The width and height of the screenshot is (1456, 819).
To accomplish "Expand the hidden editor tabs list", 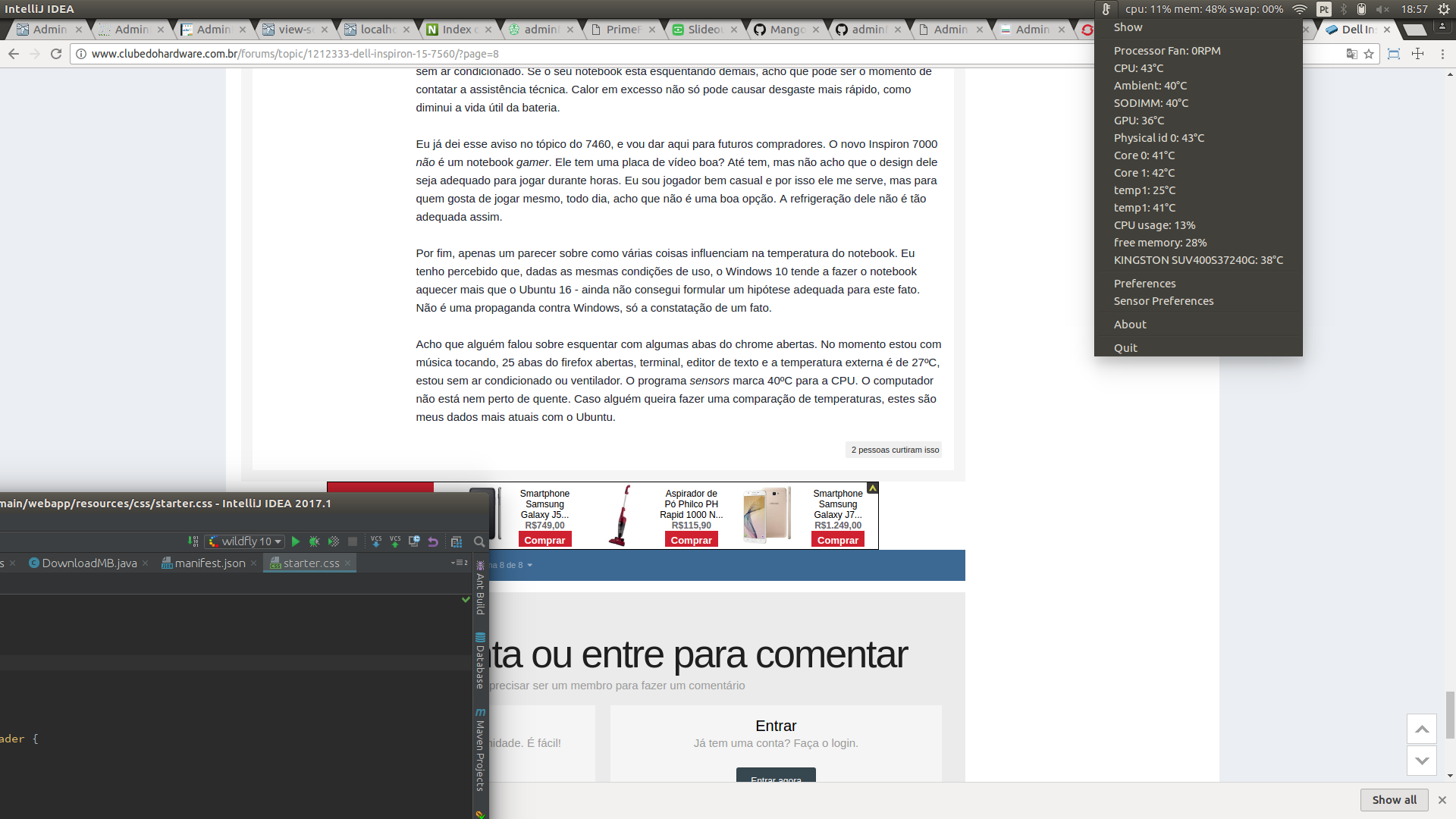I will coord(460,563).
